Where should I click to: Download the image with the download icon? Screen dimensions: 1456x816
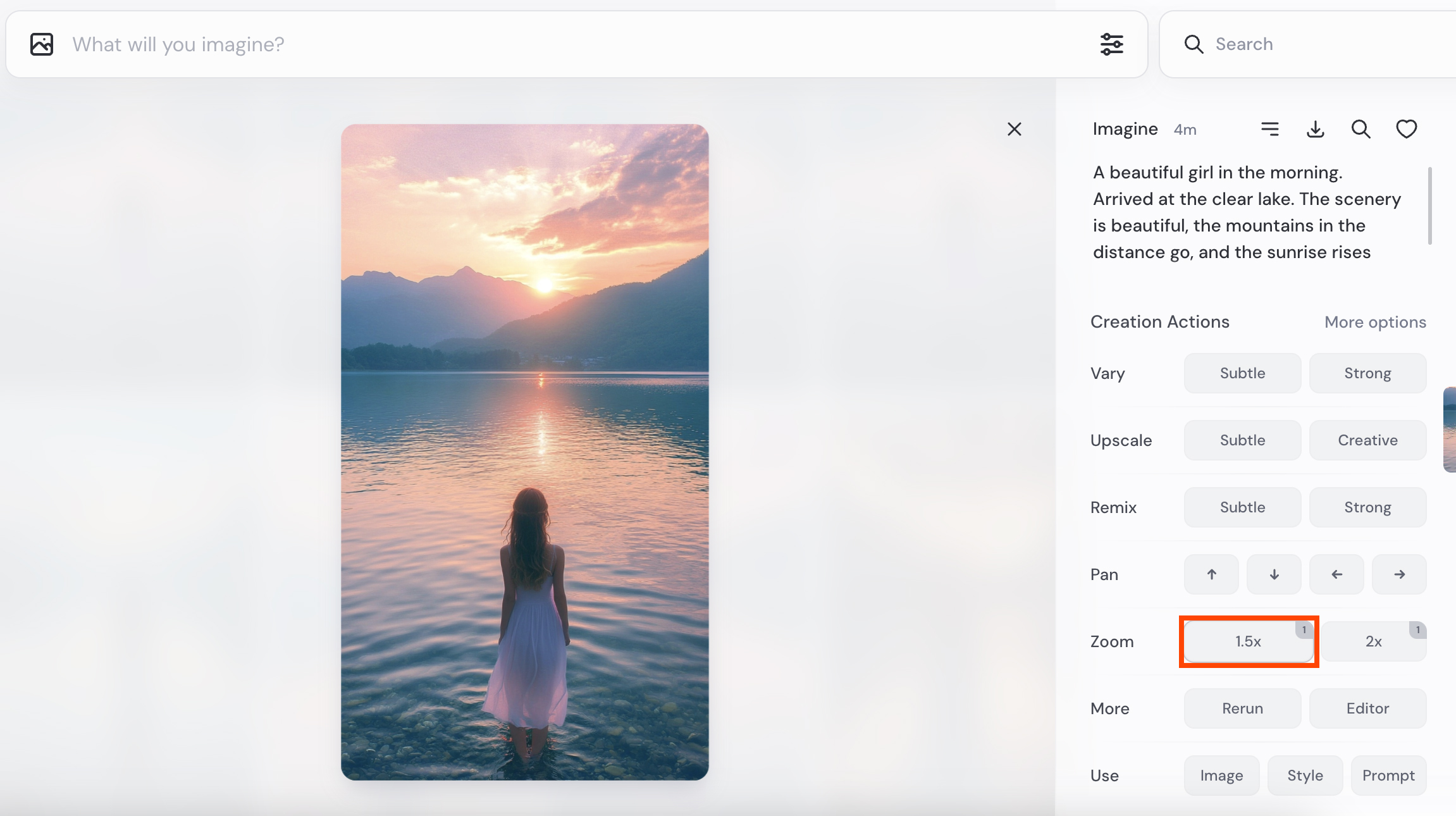click(x=1316, y=129)
